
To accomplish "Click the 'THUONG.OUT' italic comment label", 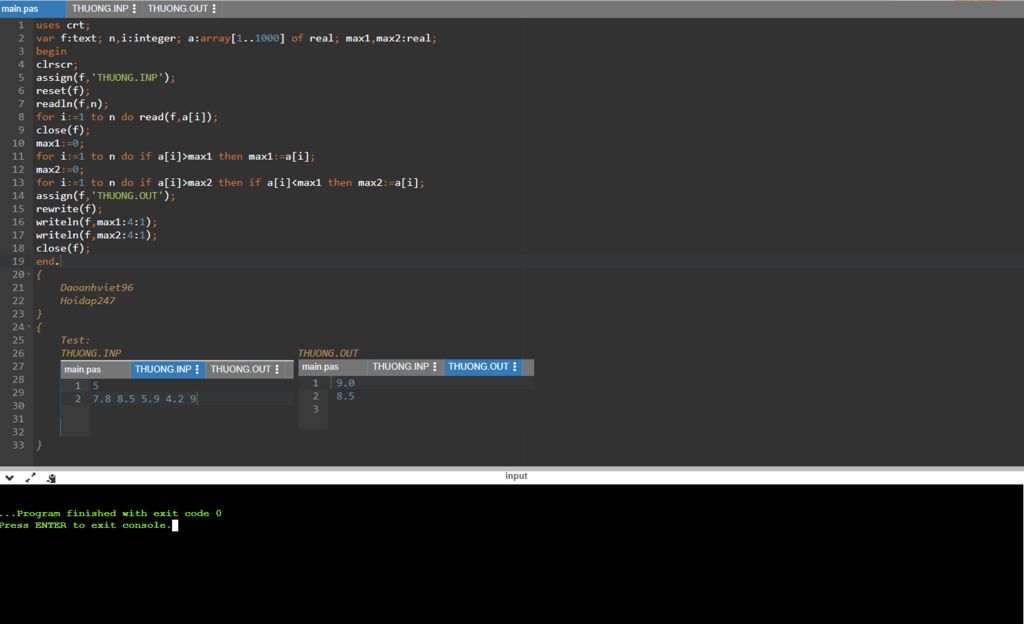I will click(328, 353).
